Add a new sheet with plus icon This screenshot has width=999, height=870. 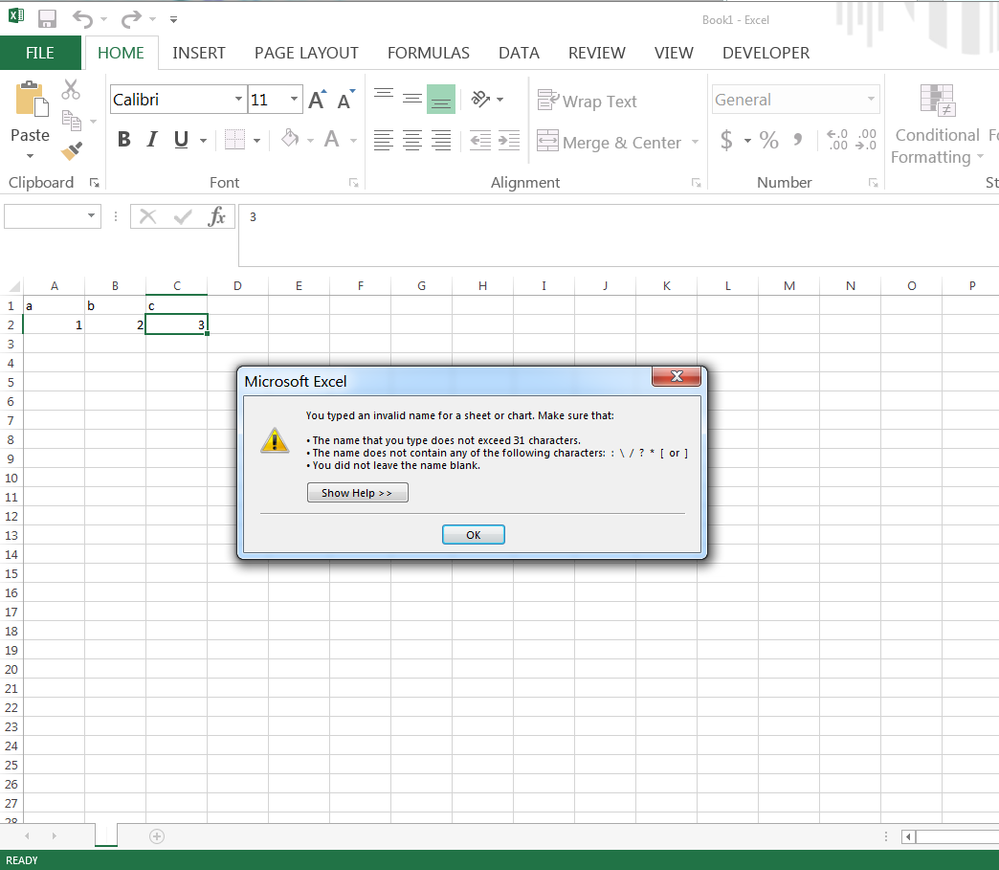click(x=157, y=836)
